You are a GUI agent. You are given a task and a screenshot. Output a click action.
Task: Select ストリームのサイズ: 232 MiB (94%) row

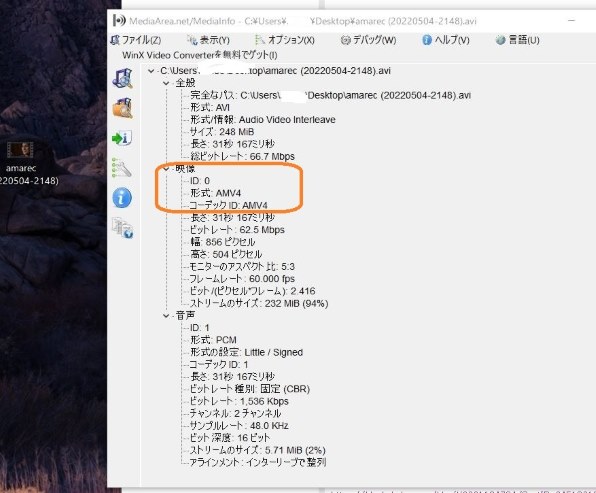(259, 303)
